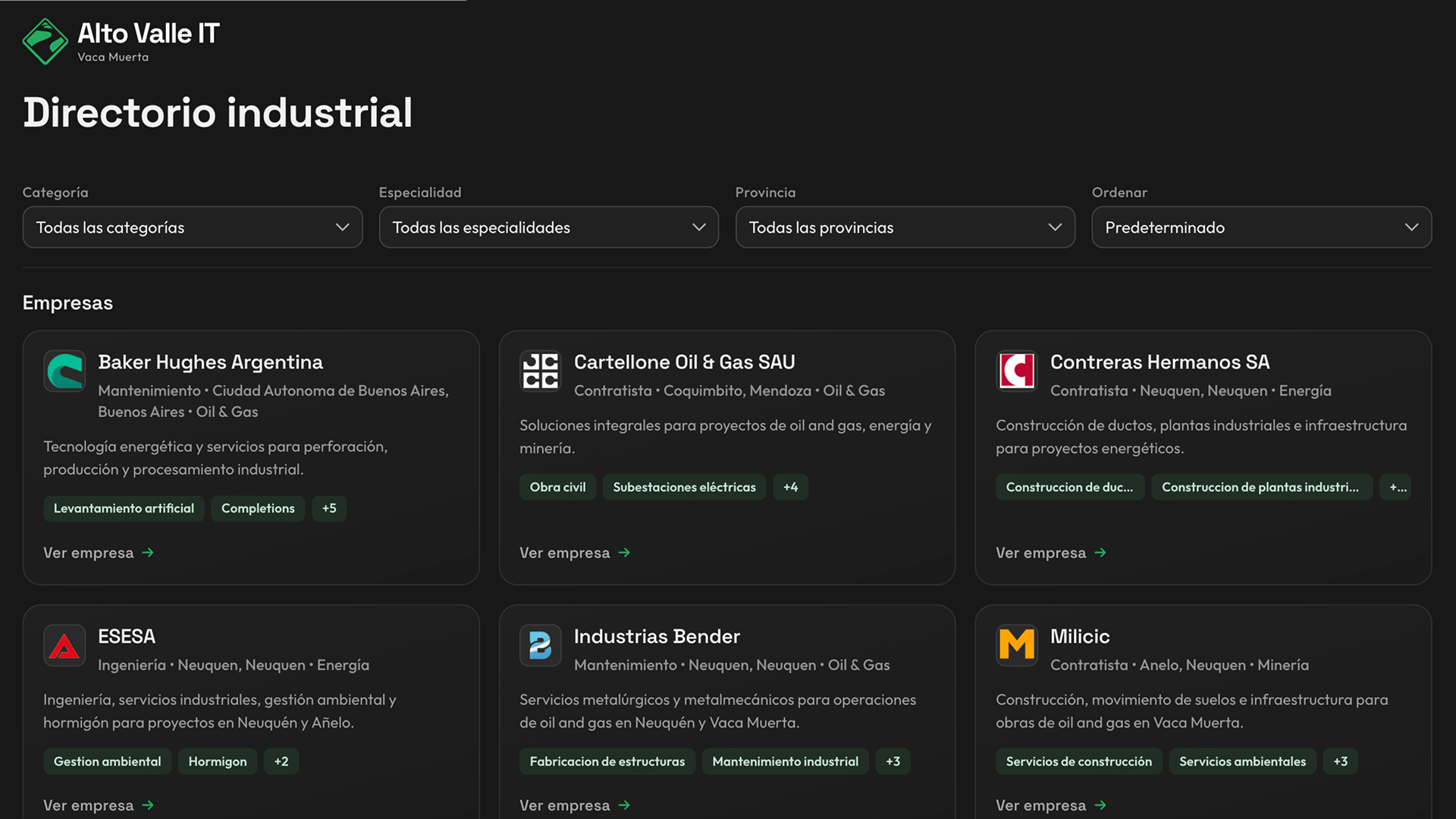Viewport: 1456px width, 819px height.
Task: Click the arrow next to Baker Hughes Ver empresa
Action: click(148, 553)
